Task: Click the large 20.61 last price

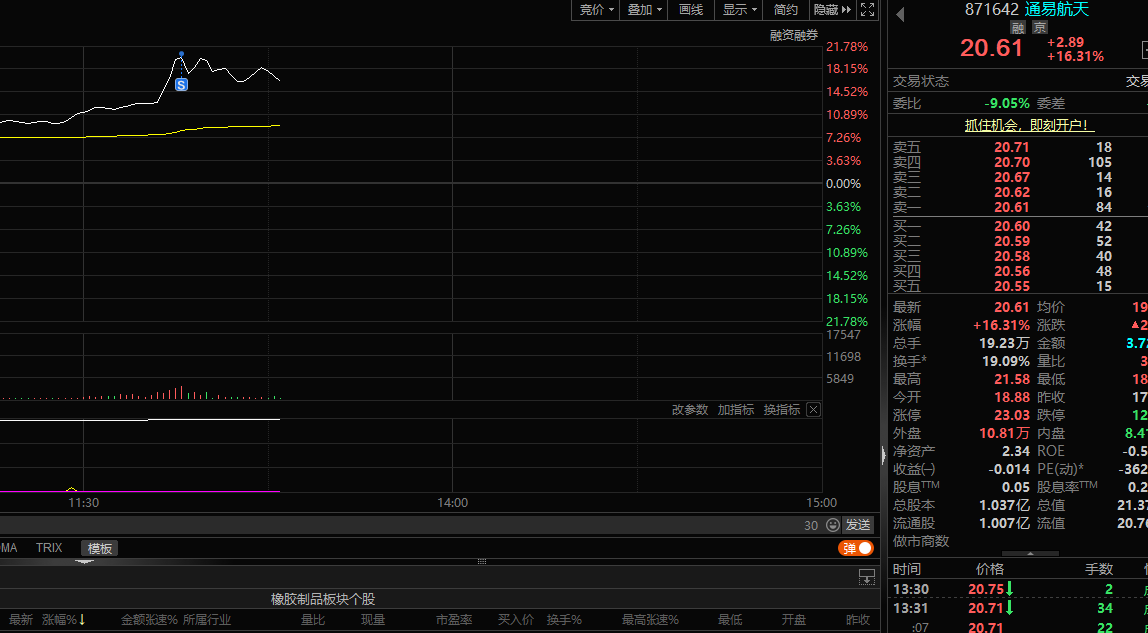Action: point(991,48)
